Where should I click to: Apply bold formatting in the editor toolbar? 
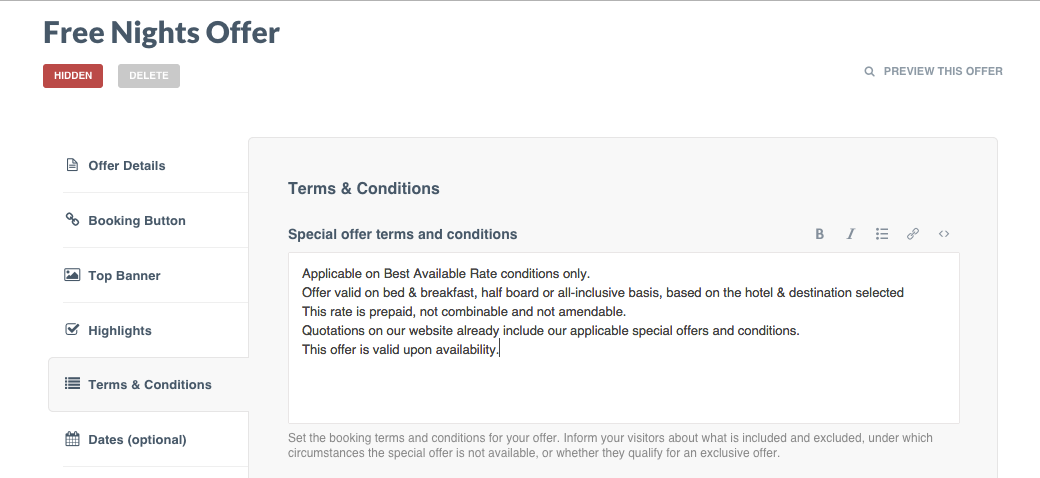click(820, 234)
